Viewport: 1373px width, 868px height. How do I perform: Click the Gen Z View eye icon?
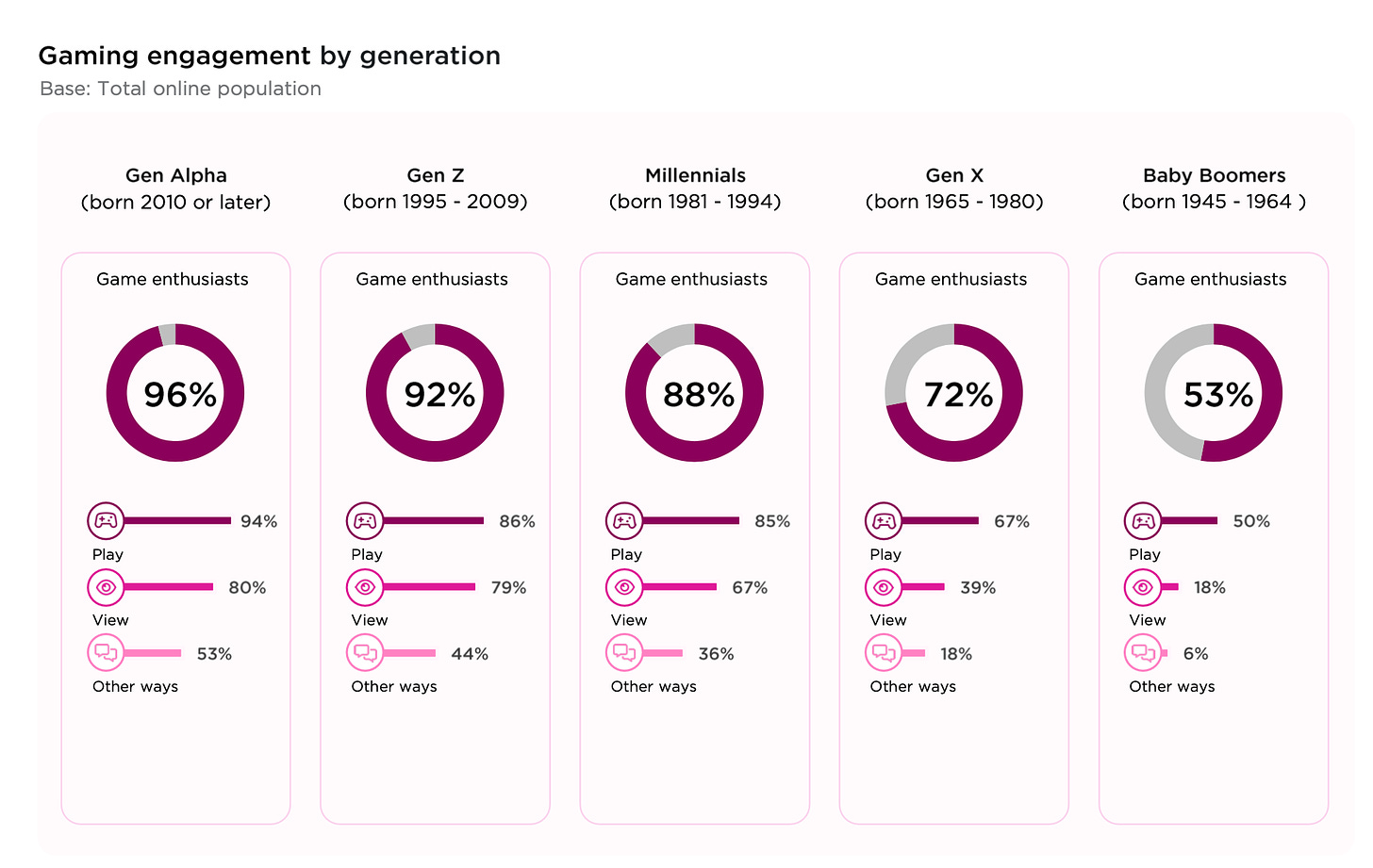tap(365, 587)
